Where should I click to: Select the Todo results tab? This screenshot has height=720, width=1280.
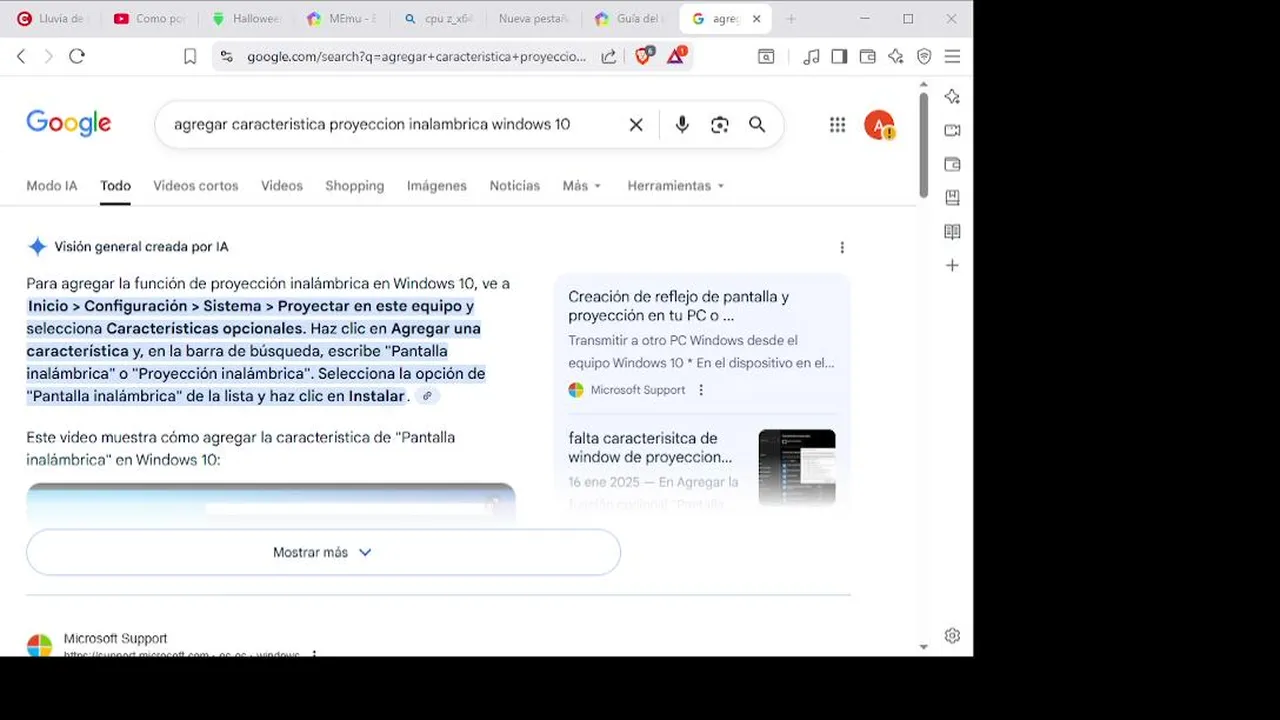(x=115, y=186)
